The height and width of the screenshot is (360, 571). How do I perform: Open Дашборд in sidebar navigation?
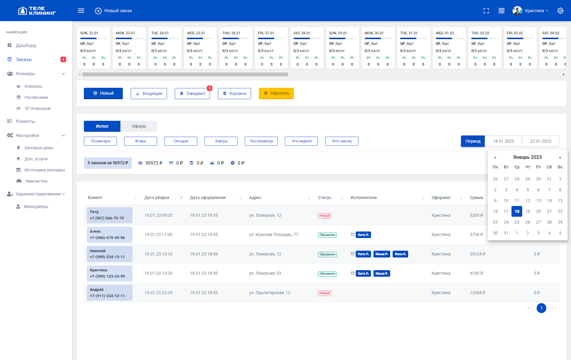click(26, 46)
